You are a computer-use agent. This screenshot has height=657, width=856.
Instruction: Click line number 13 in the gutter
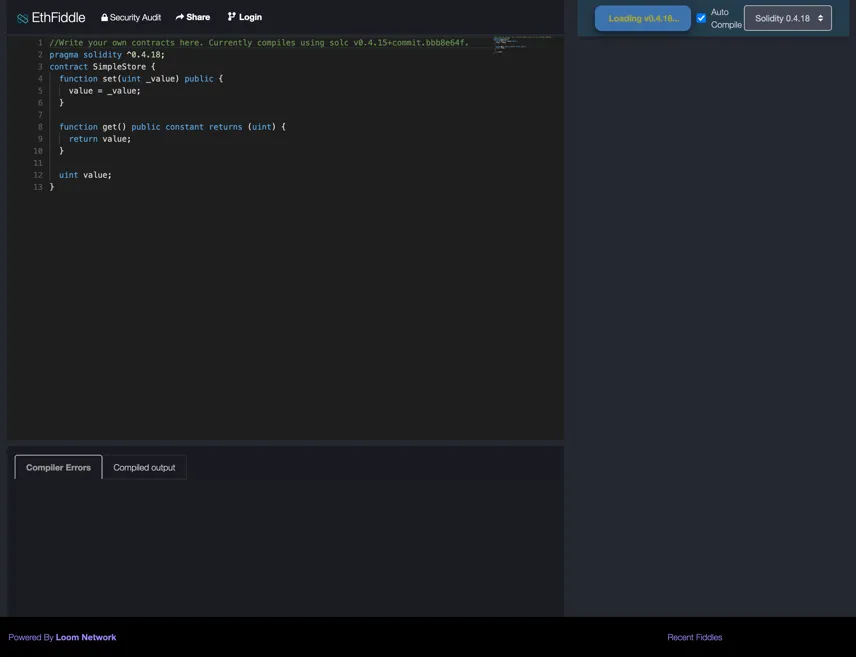(38, 187)
